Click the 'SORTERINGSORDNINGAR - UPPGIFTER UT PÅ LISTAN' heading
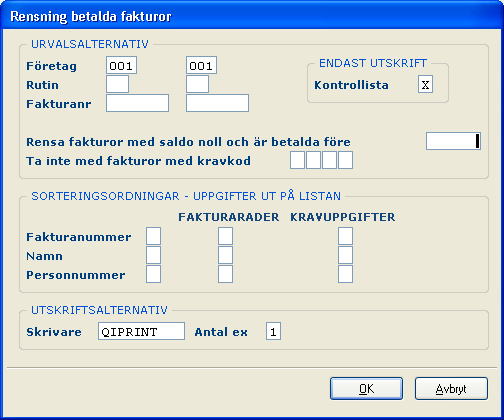This screenshot has height=420, width=504. [x=186, y=196]
